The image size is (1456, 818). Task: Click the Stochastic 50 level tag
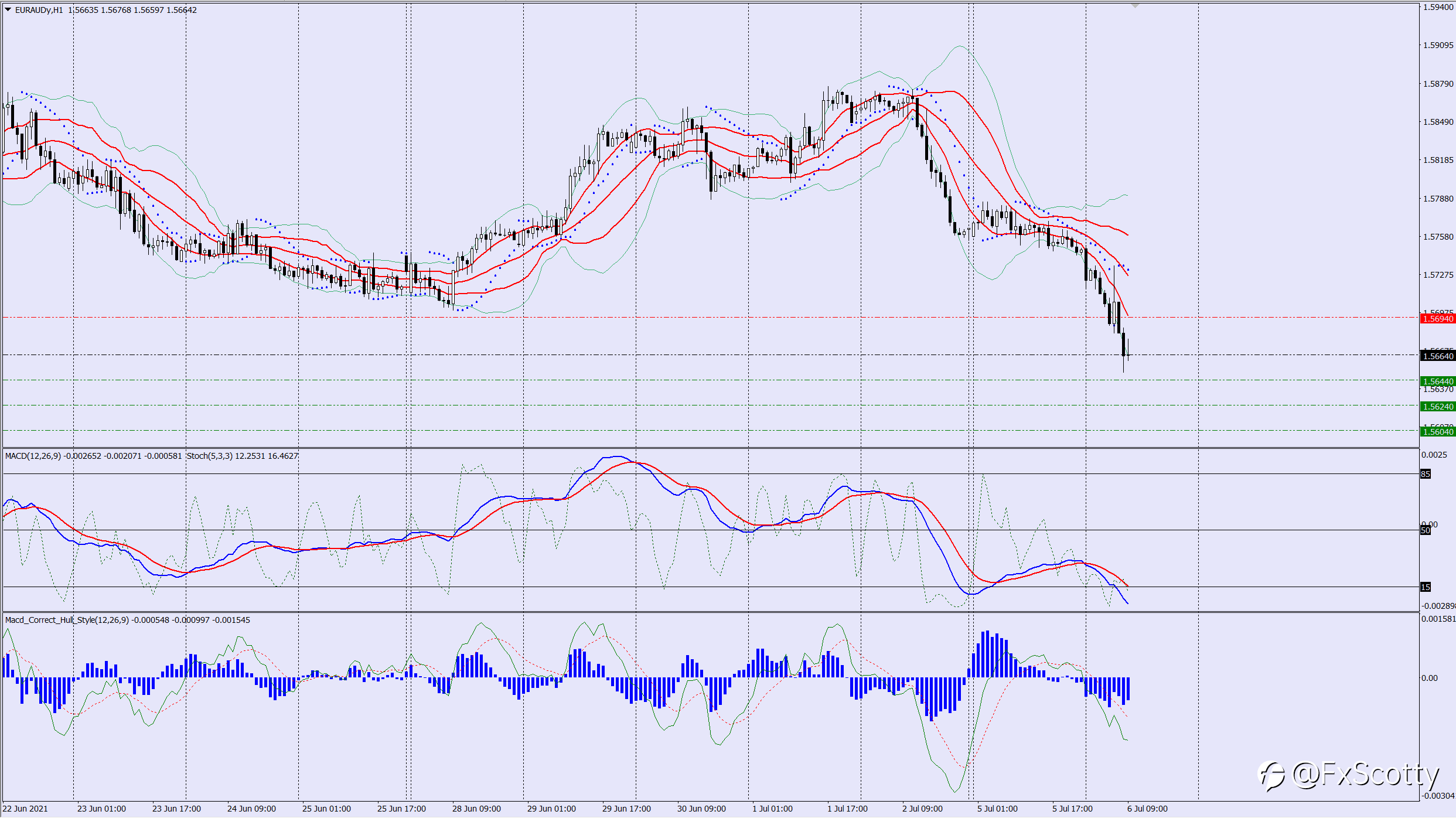1426,530
